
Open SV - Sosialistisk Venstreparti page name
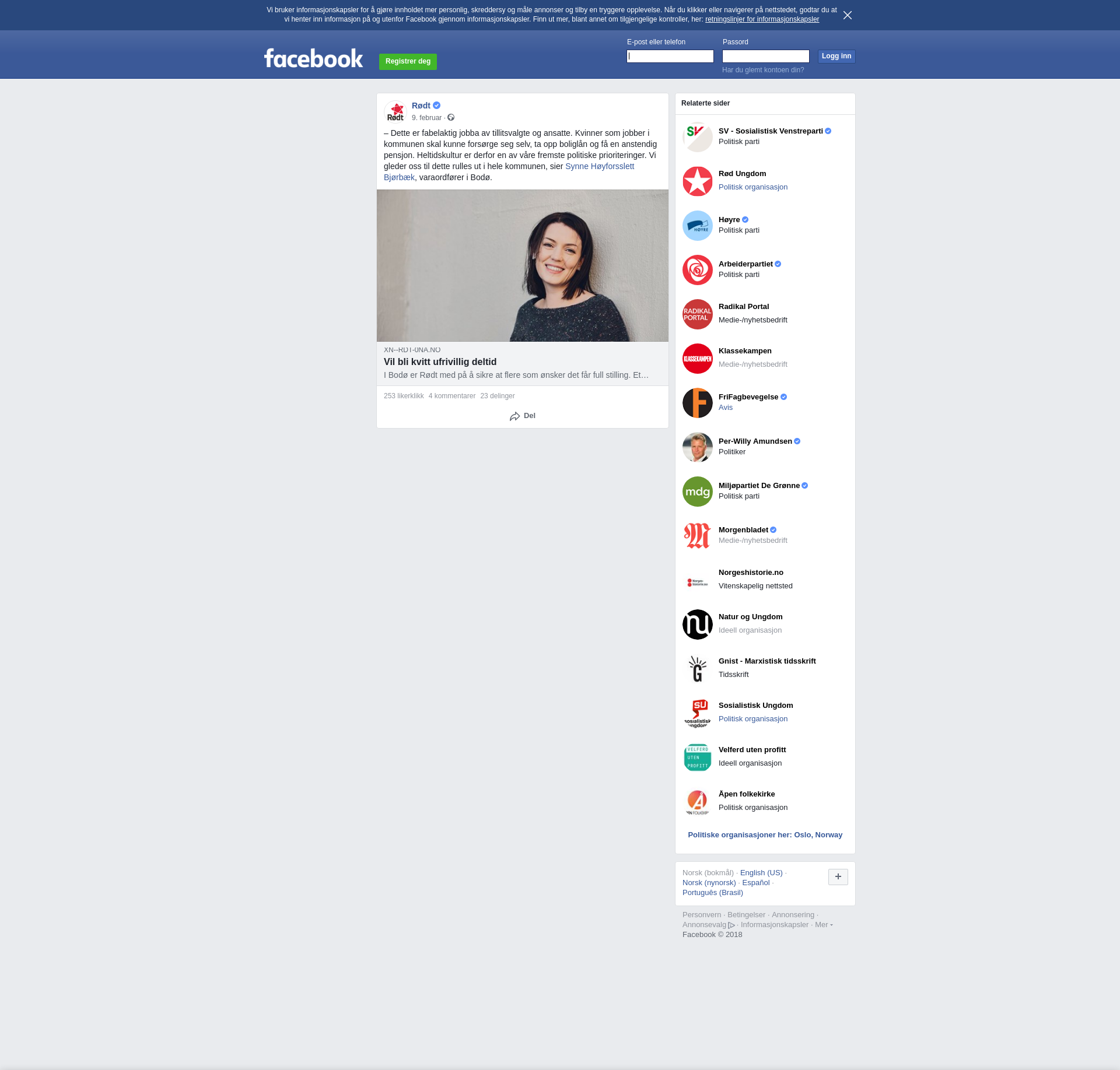coord(771,131)
